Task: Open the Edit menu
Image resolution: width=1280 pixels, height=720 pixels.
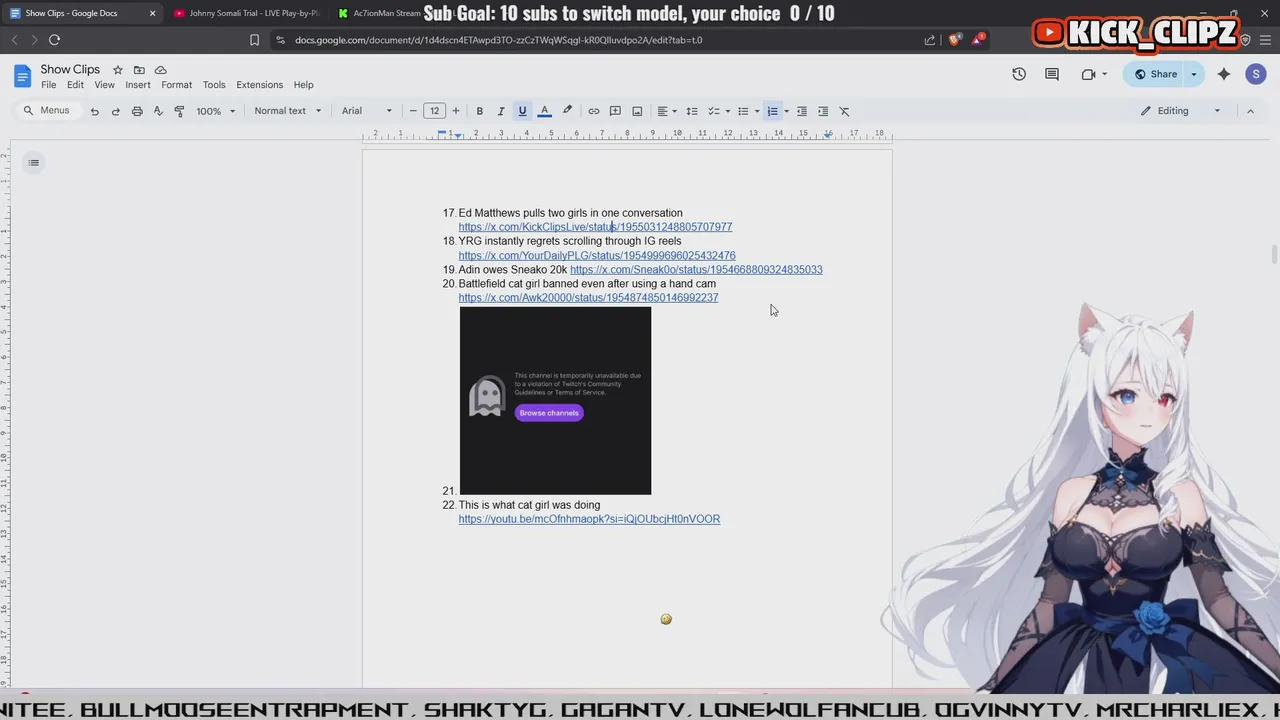Action: tap(75, 85)
